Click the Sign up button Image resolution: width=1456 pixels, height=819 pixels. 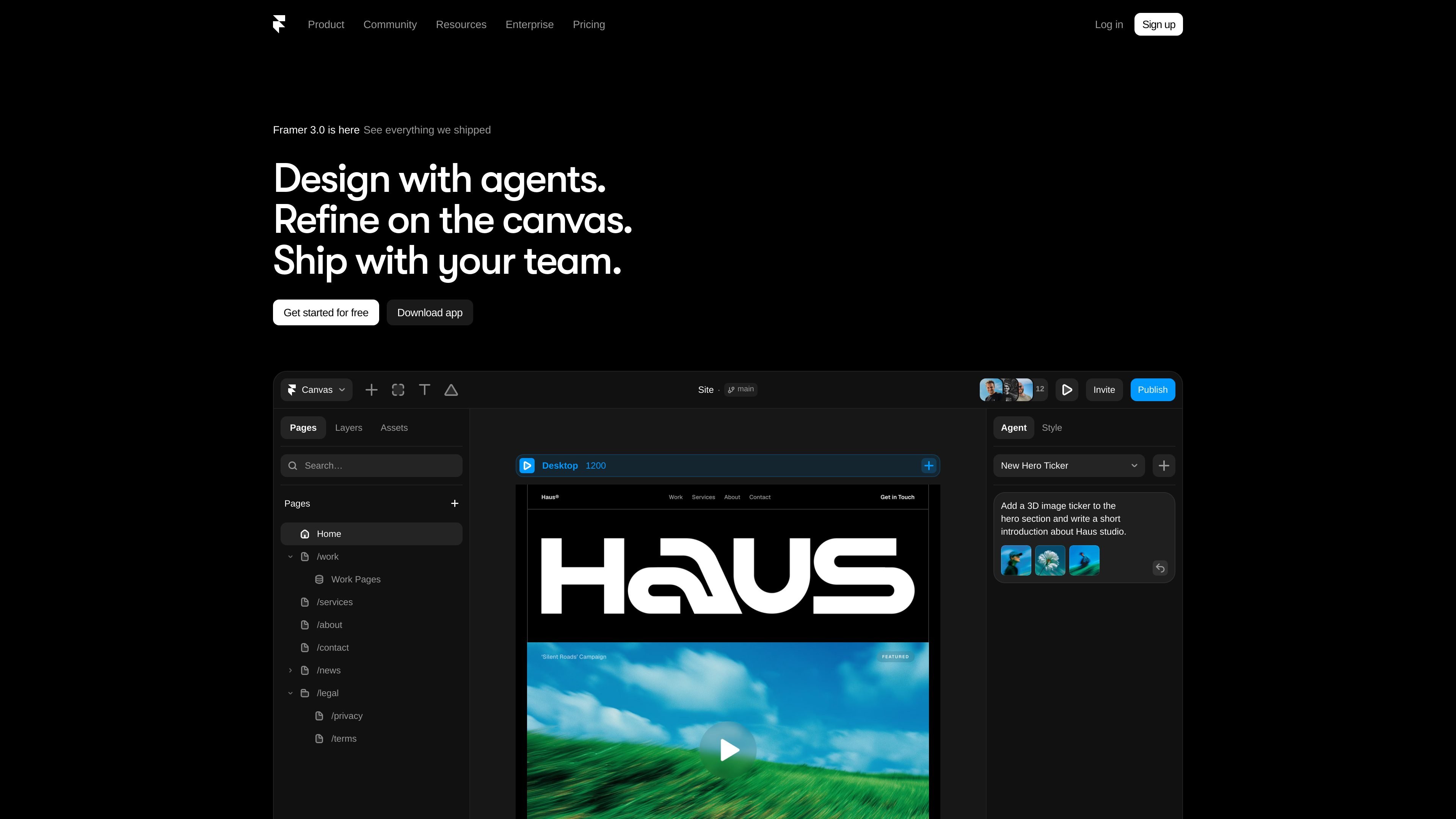coord(1159,24)
